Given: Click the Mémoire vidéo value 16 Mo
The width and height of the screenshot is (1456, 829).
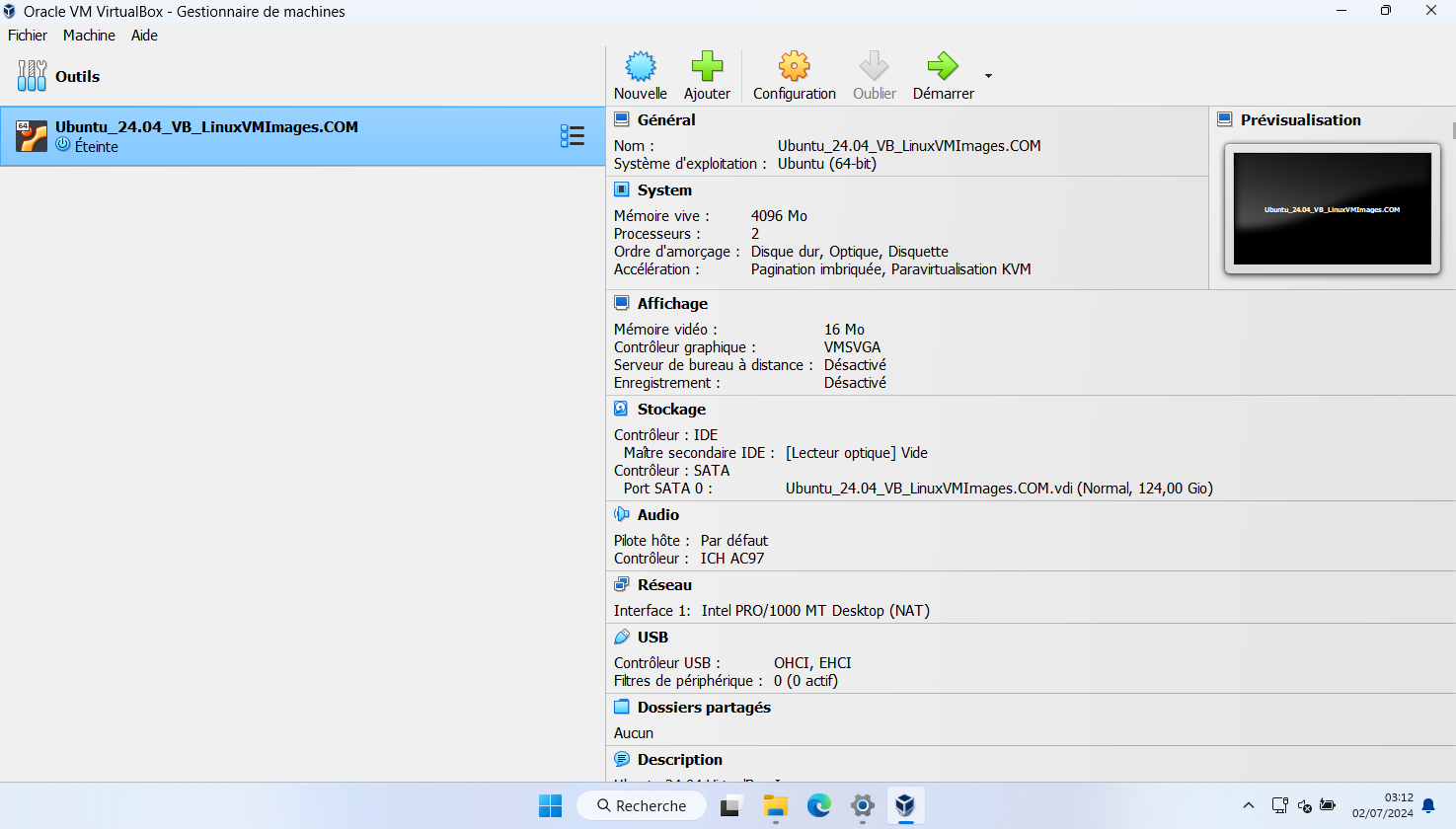Looking at the screenshot, I should (x=844, y=329).
